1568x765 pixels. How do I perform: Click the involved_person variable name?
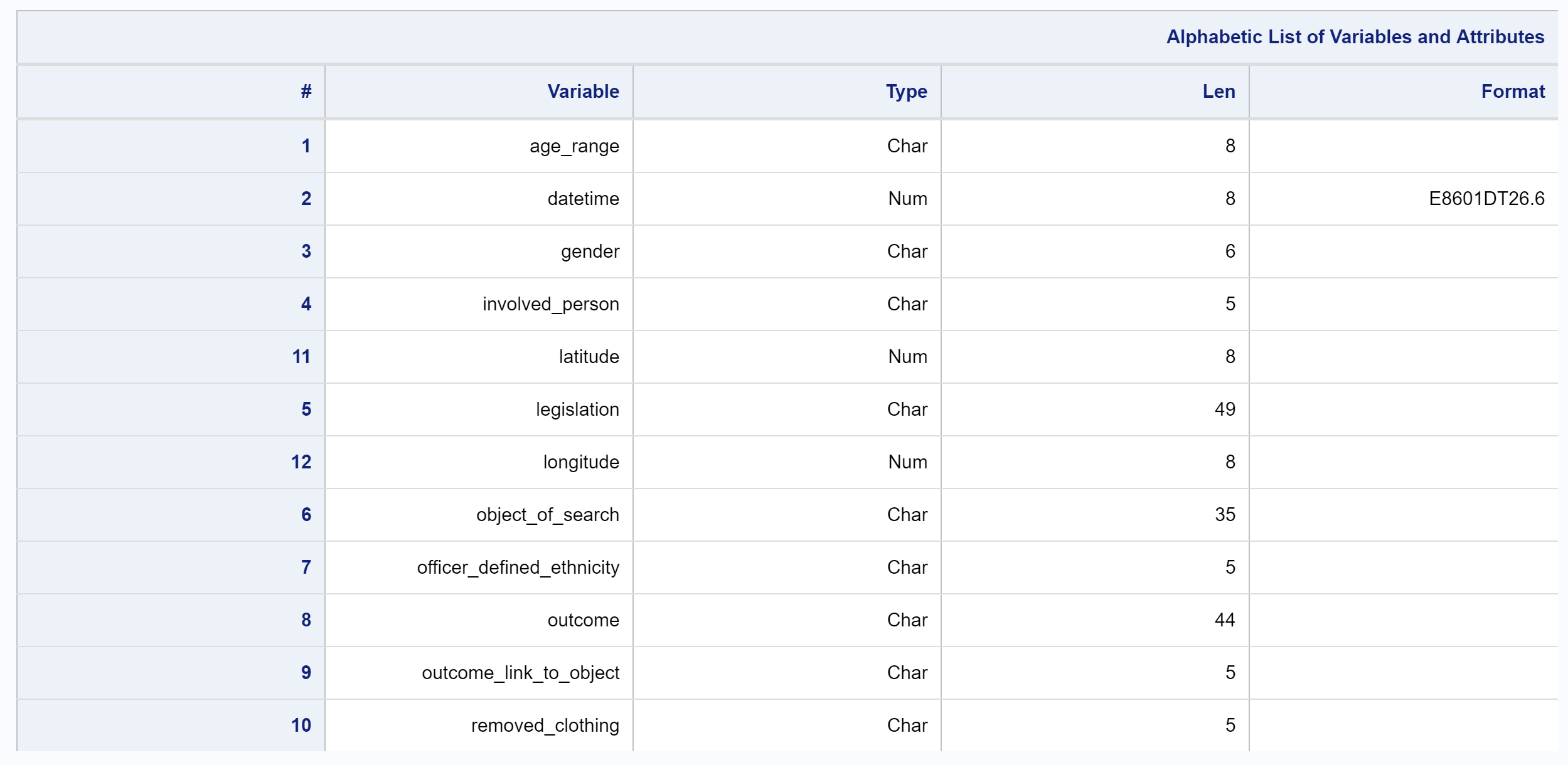[x=549, y=303]
